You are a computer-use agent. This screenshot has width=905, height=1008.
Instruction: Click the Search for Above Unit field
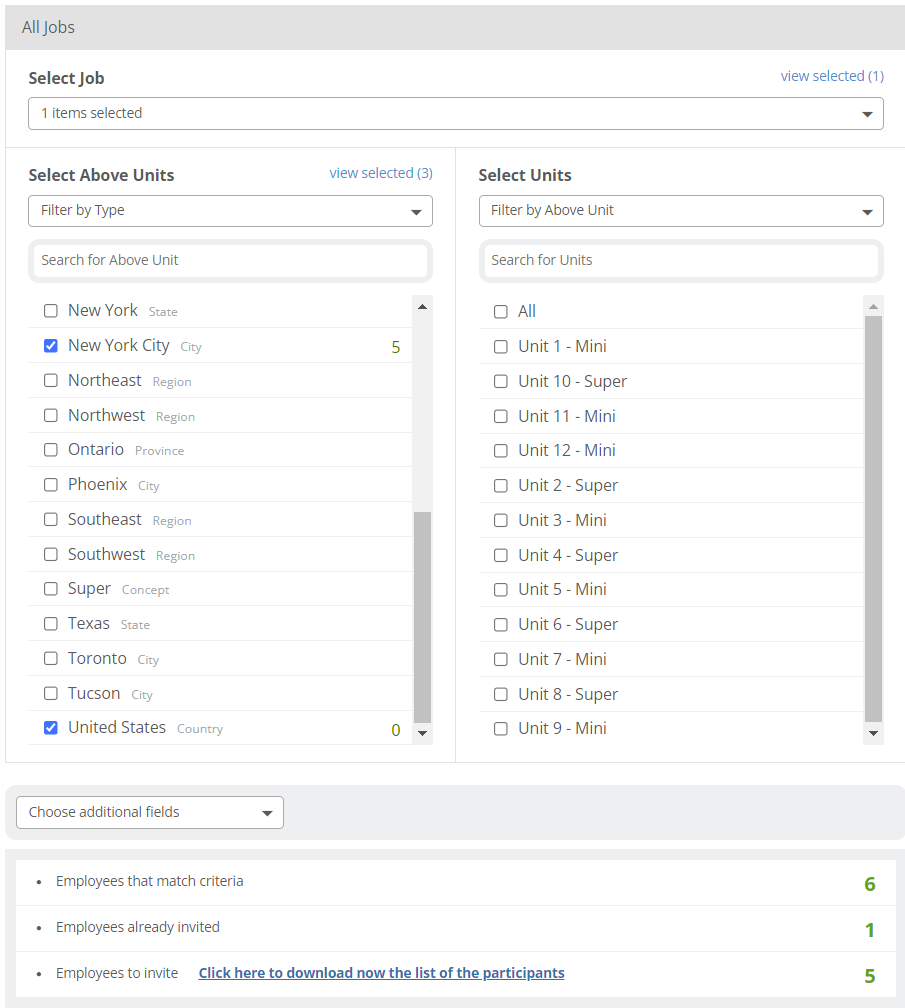(230, 260)
